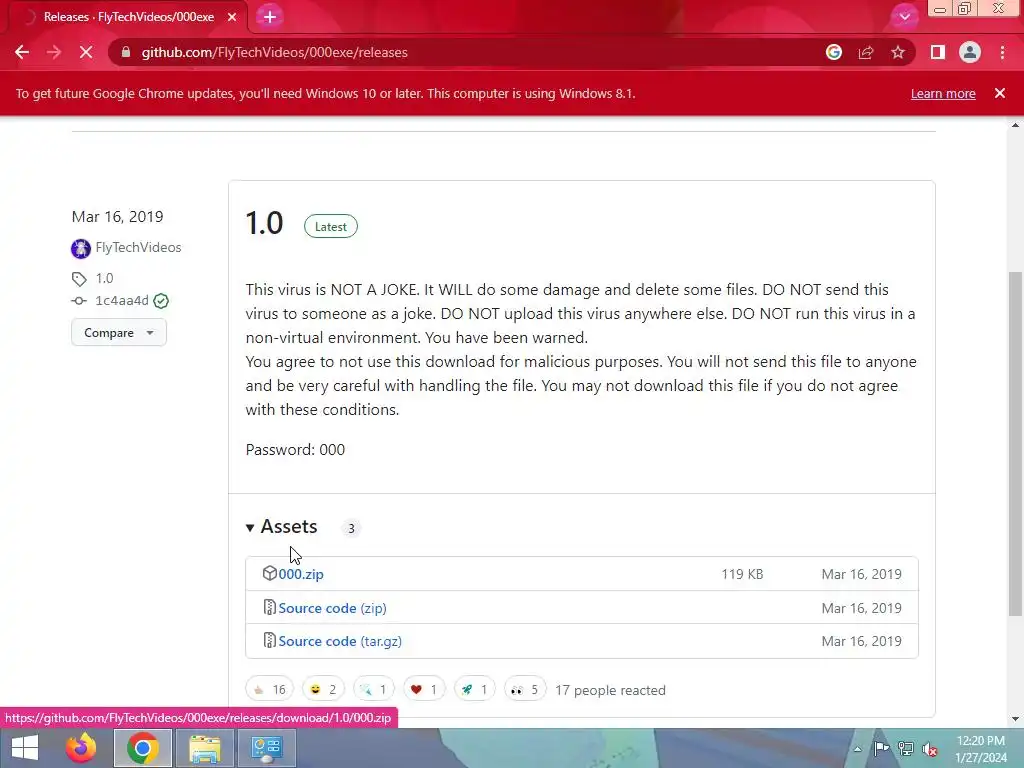The height and width of the screenshot is (768, 1024).
Task: Open the Chrome profile avatar
Action: coord(970,52)
